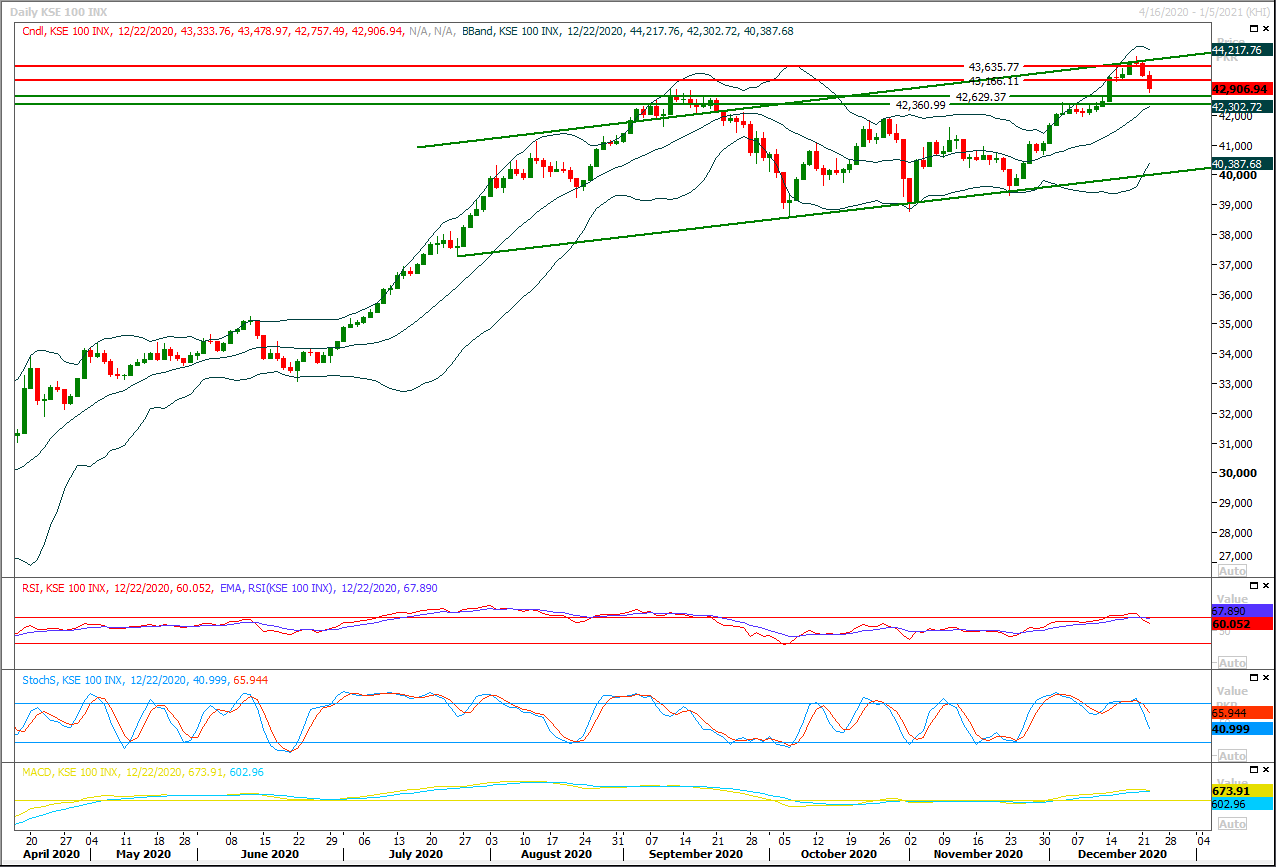Viewport: 1276px width, 867px height.
Task: Maximize the main price chart panel
Action: coord(1252,31)
